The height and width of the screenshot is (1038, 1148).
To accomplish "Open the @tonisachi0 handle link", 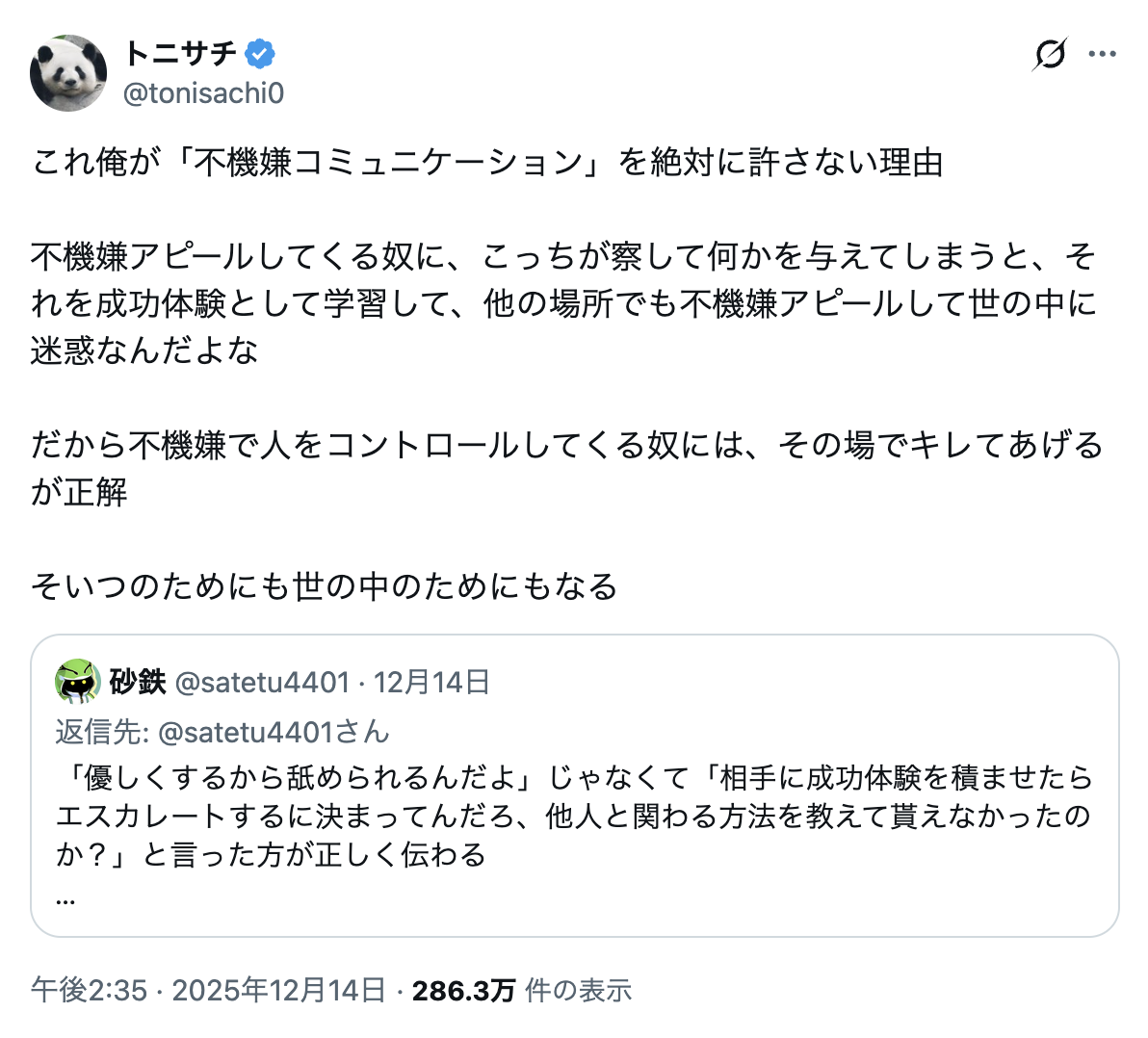I will point(204,93).
